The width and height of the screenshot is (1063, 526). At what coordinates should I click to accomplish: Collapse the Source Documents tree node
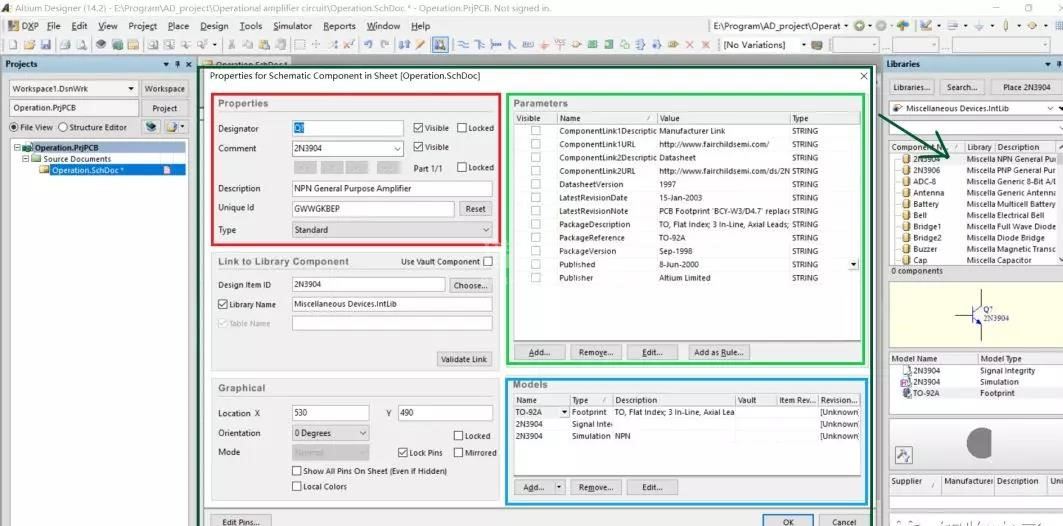(x=23, y=159)
